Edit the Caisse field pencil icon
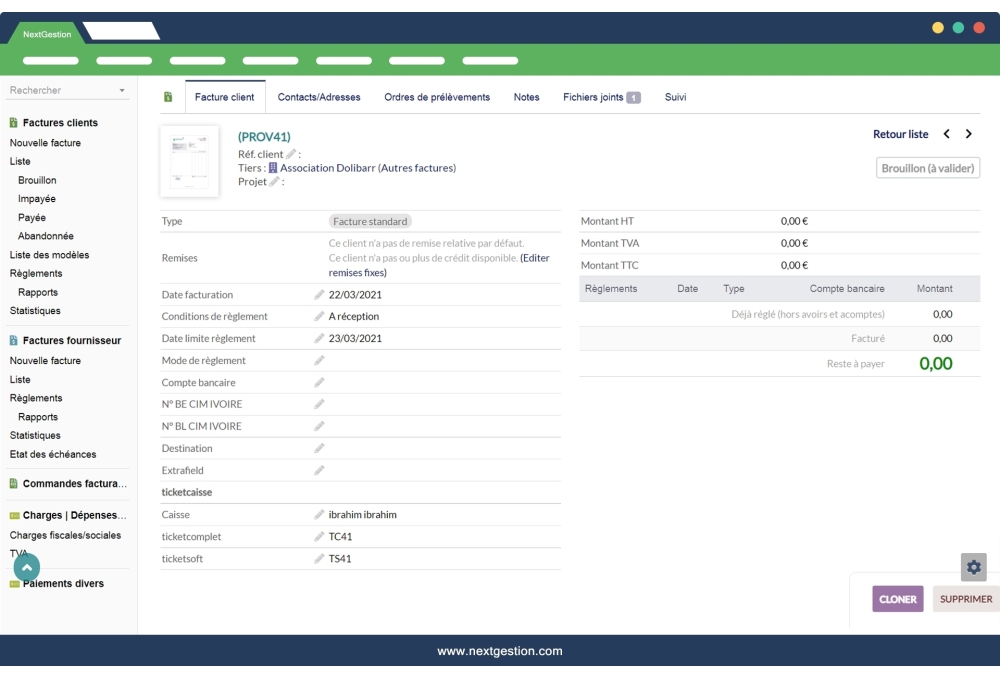 [320, 515]
